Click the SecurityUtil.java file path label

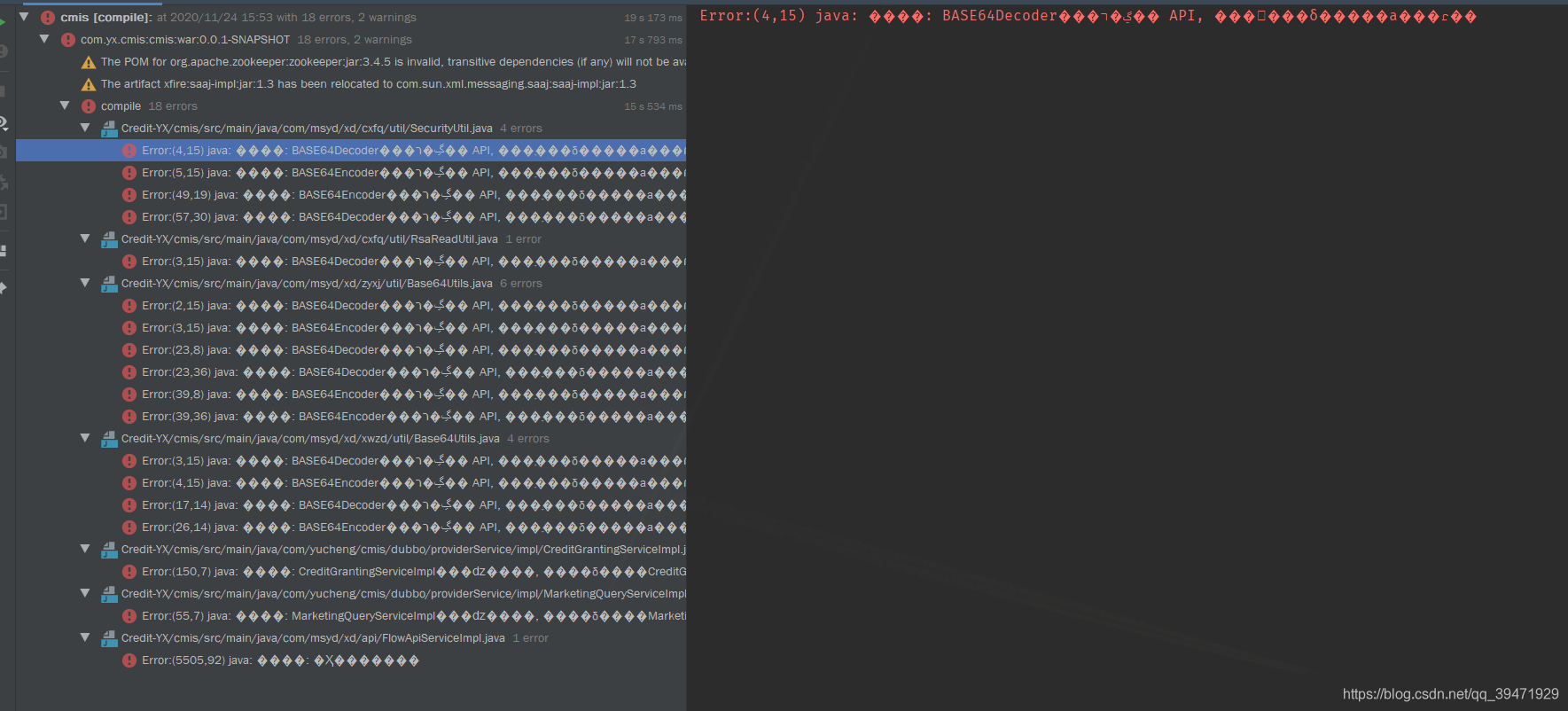click(x=307, y=129)
